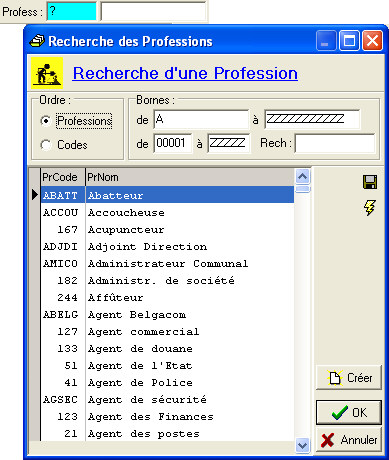Viewport: 389px width, 460px height.
Task: Select the Affûteur row
Action: coord(167,297)
